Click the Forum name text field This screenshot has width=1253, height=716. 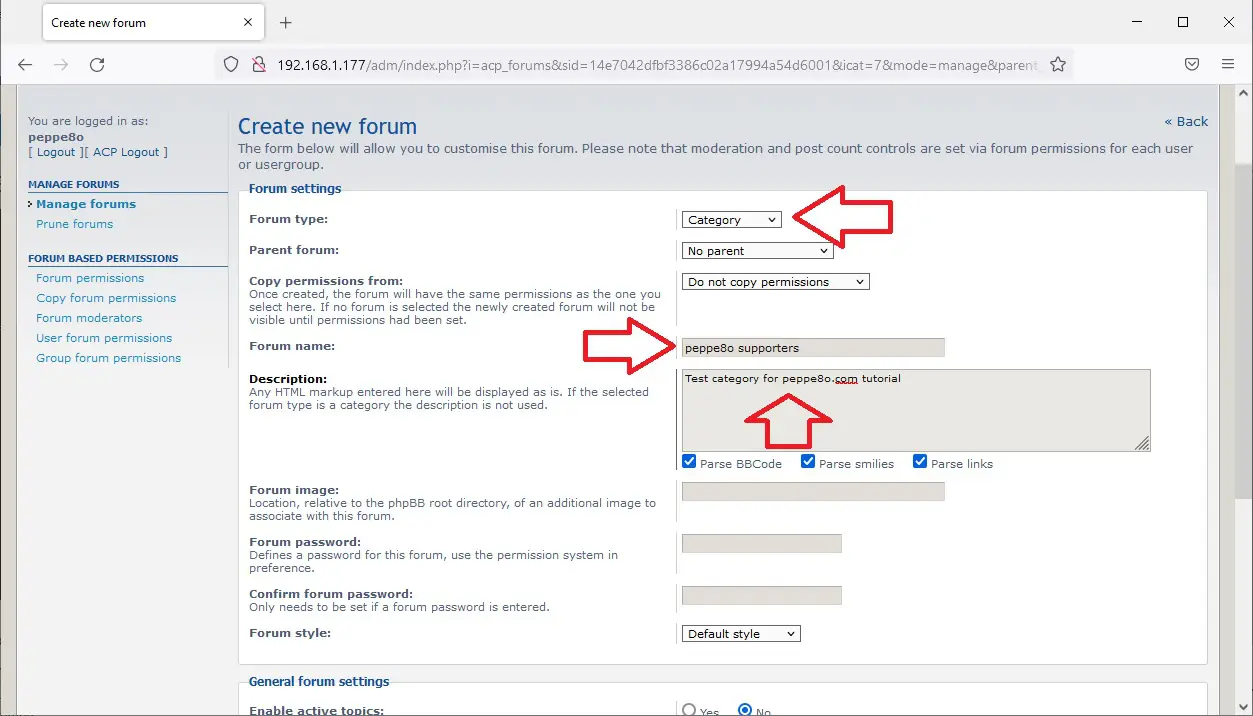tap(813, 348)
